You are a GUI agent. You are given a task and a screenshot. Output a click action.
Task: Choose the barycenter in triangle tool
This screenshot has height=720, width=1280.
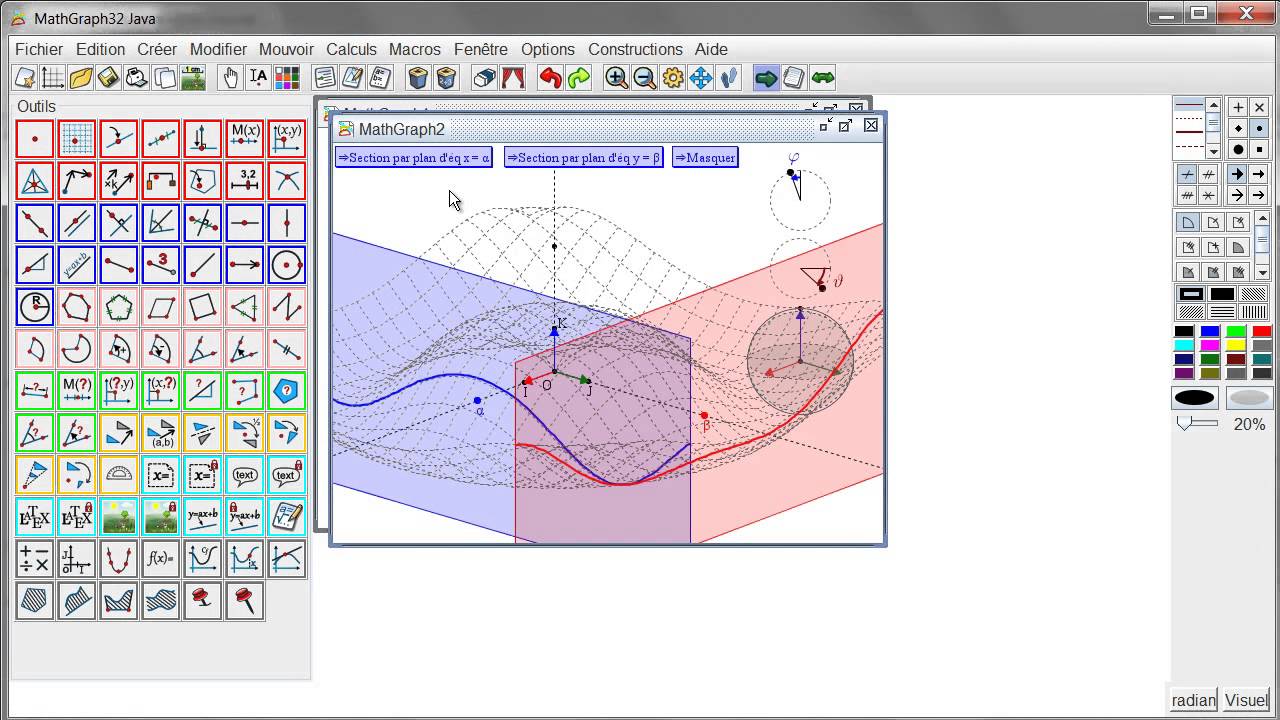(x=35, y=181)
